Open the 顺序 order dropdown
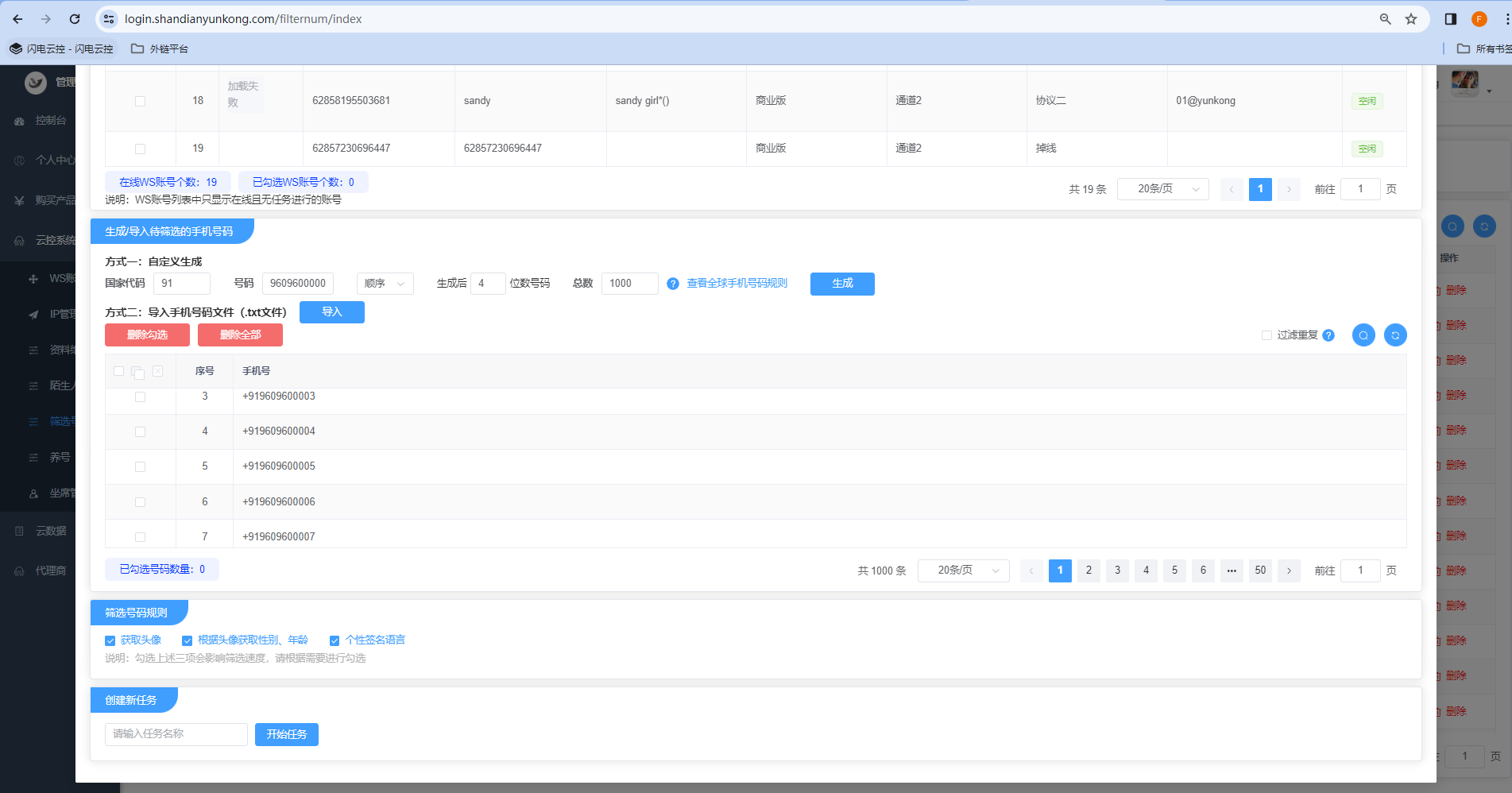 385,284
